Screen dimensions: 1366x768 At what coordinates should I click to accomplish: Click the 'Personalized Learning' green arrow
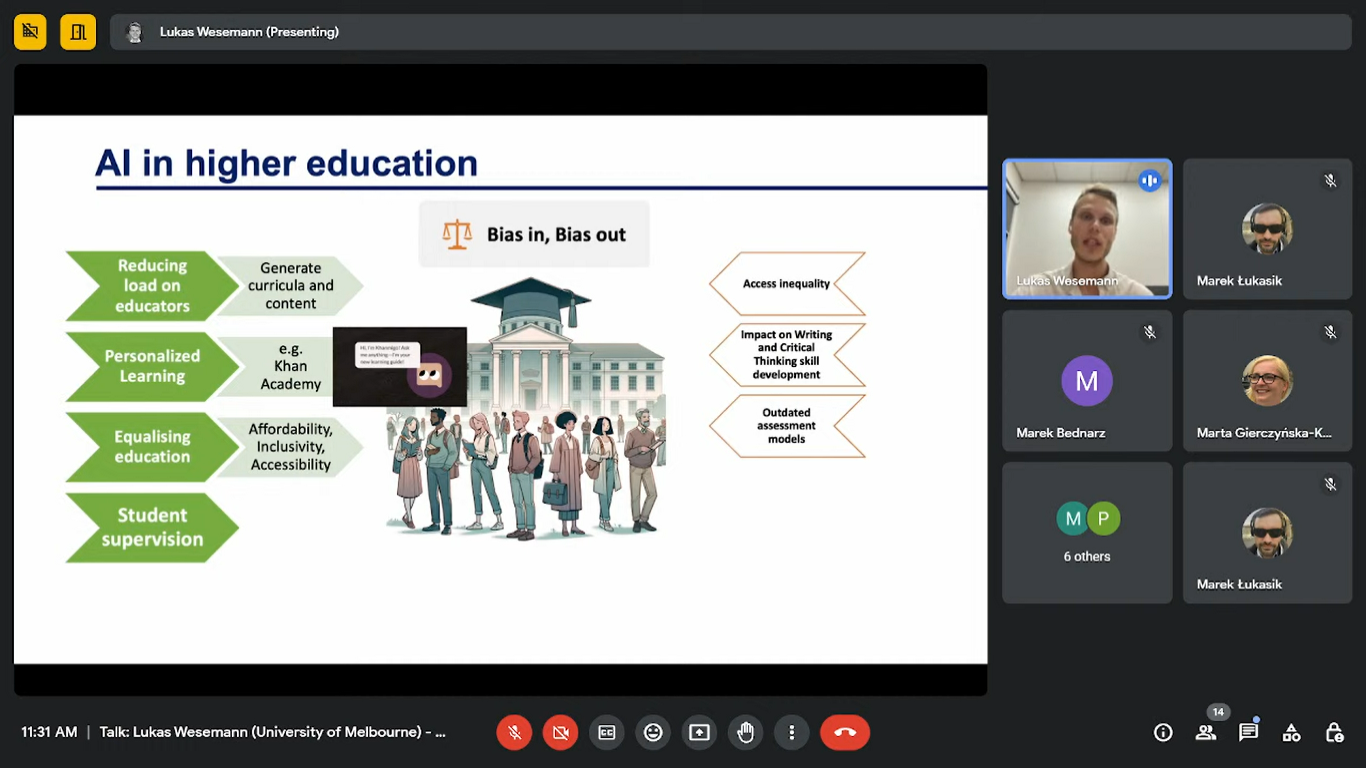pyautogui.click(x=152, y=366)
